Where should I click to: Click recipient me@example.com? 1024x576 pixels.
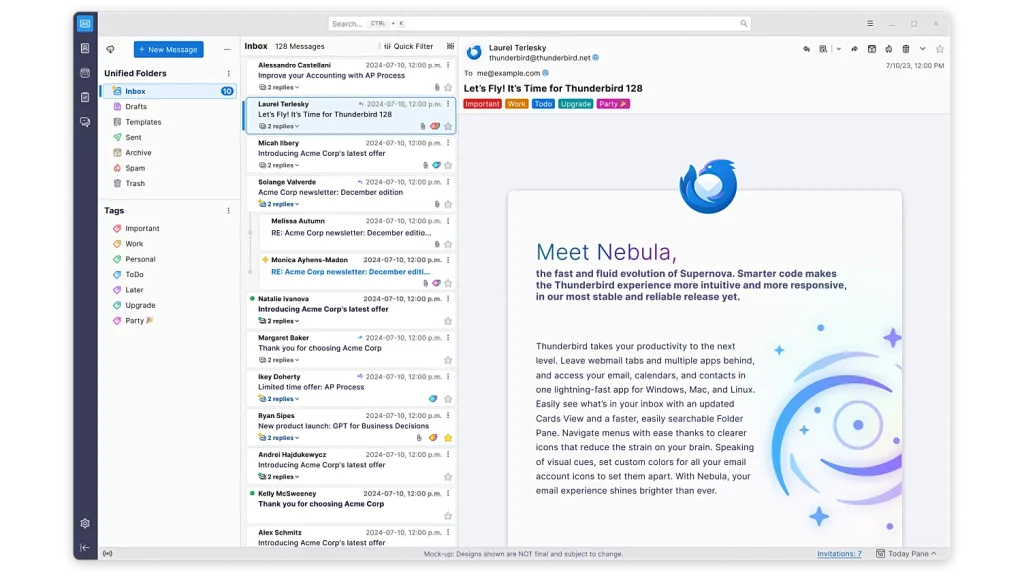[x=508, y=73]
